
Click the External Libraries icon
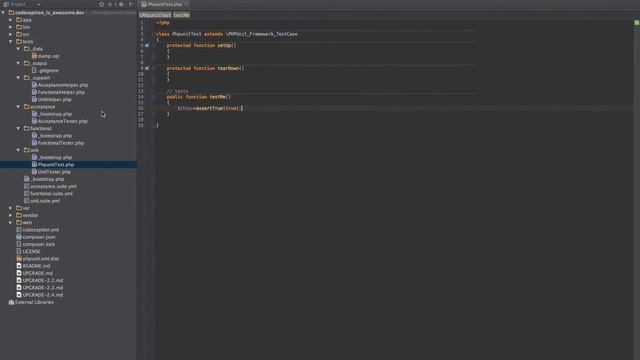coord(11,302)
